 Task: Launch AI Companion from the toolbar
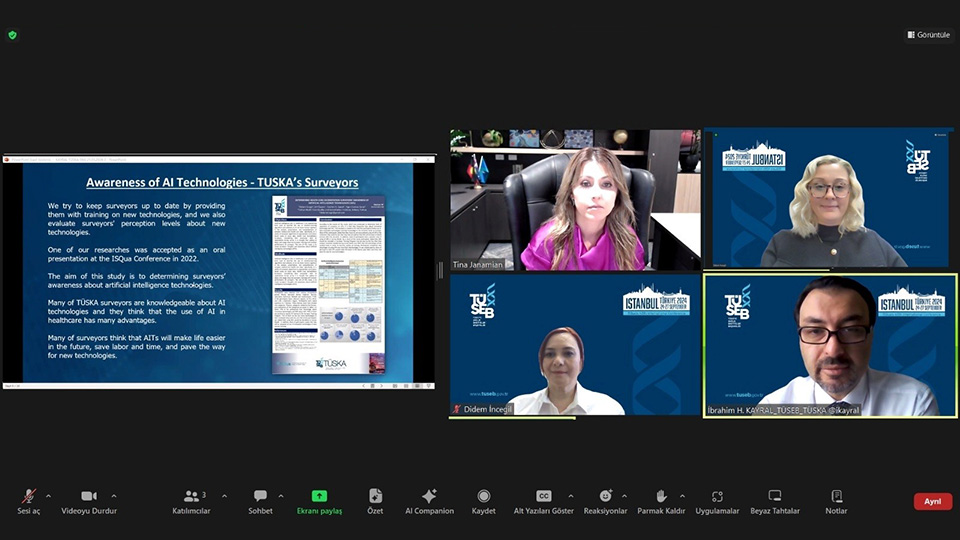[x=429, y=501]
